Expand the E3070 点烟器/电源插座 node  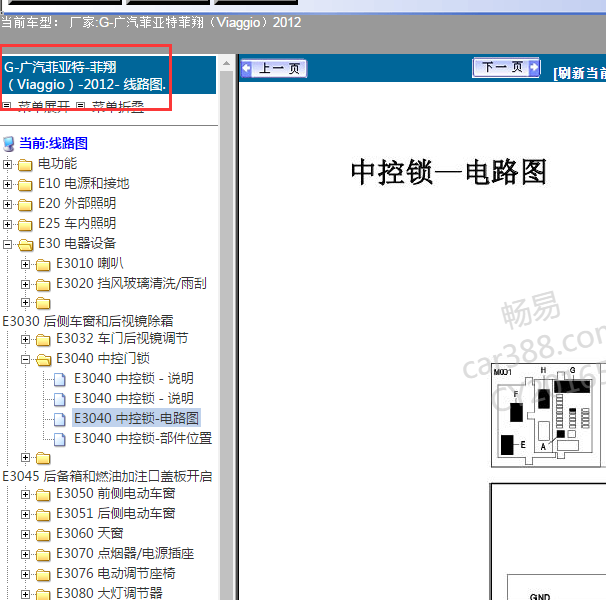(25, 555)
